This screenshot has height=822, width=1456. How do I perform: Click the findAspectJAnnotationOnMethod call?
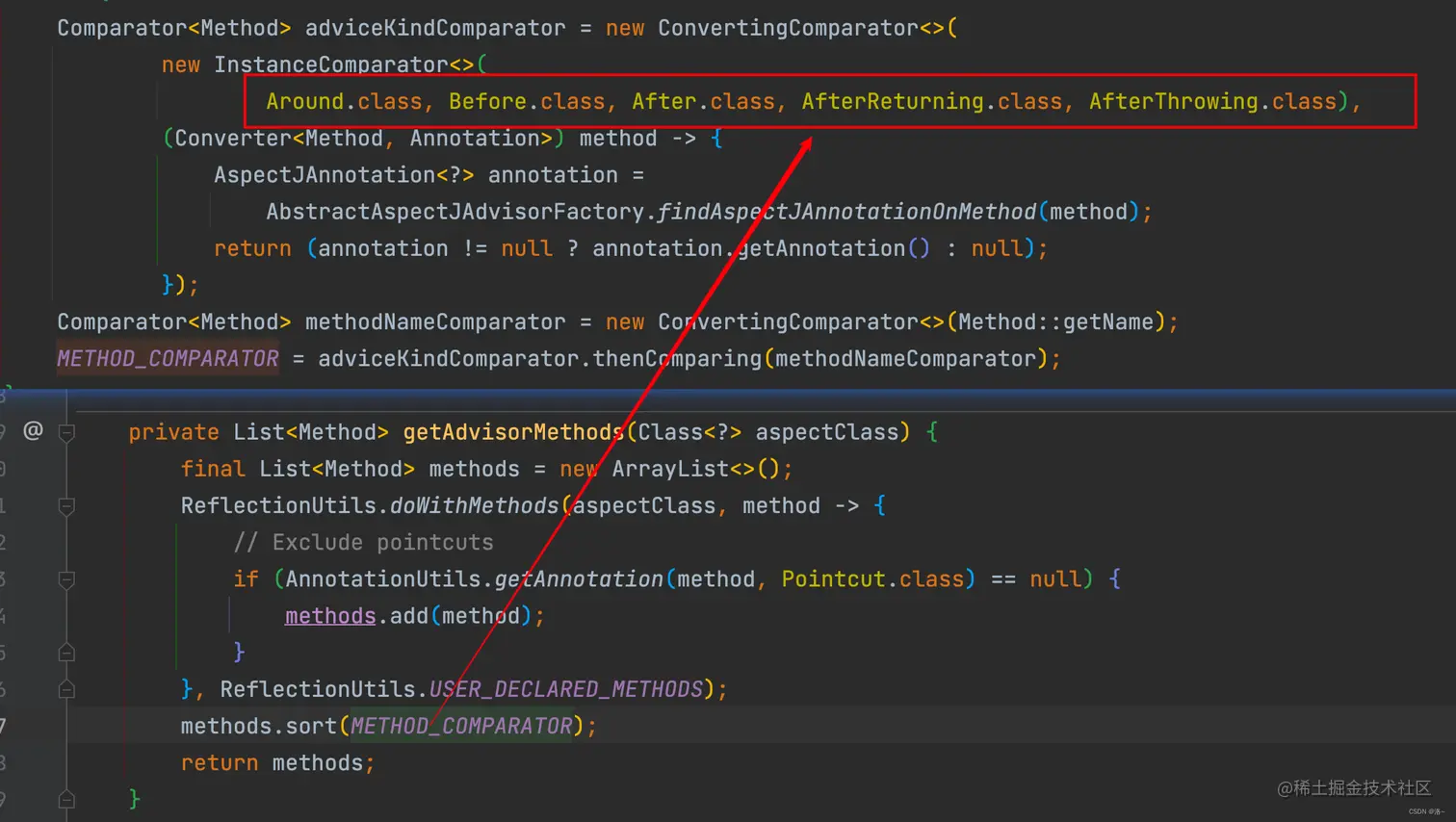pos(846,212)
